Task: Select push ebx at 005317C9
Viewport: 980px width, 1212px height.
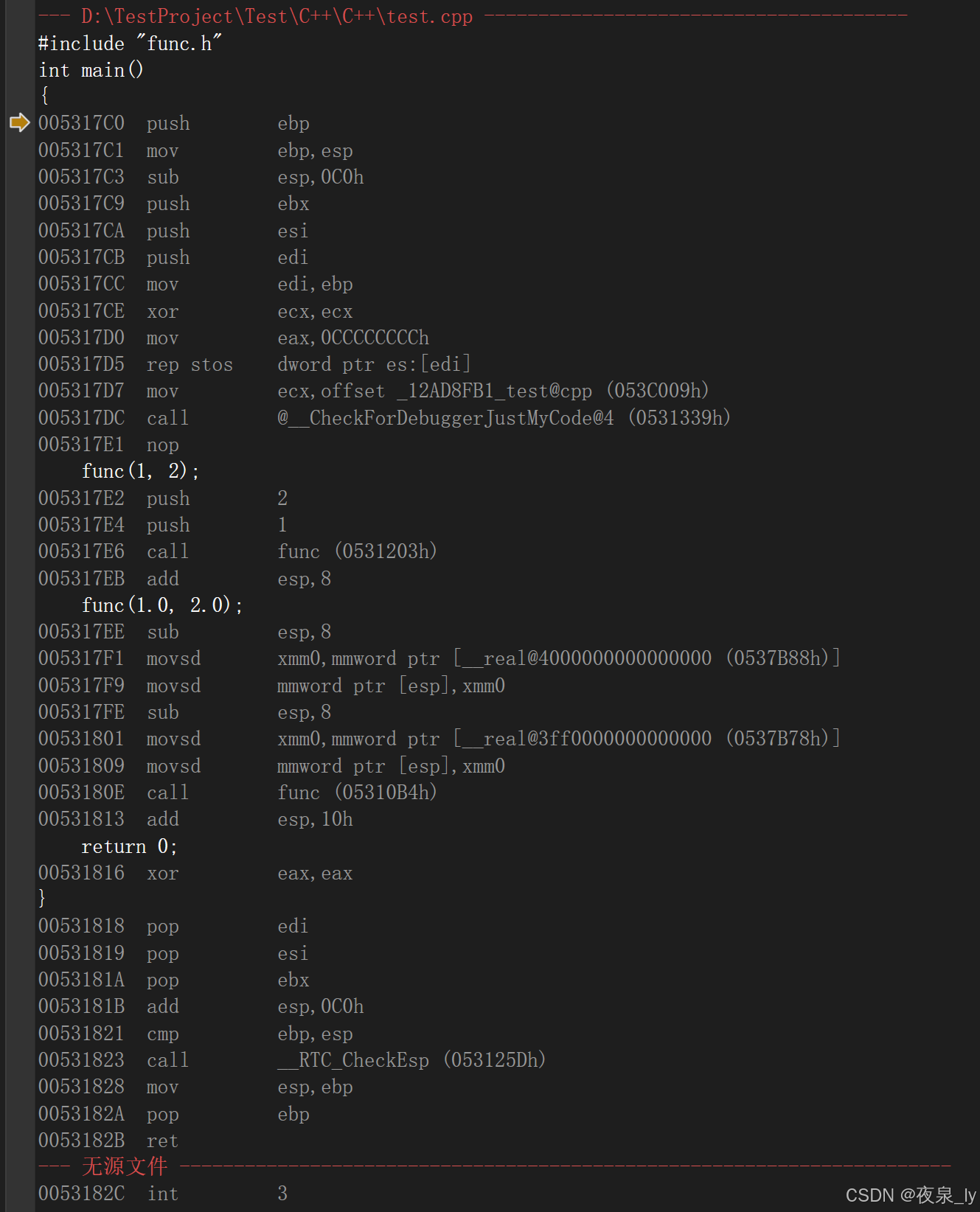Action: coord(174,203)
